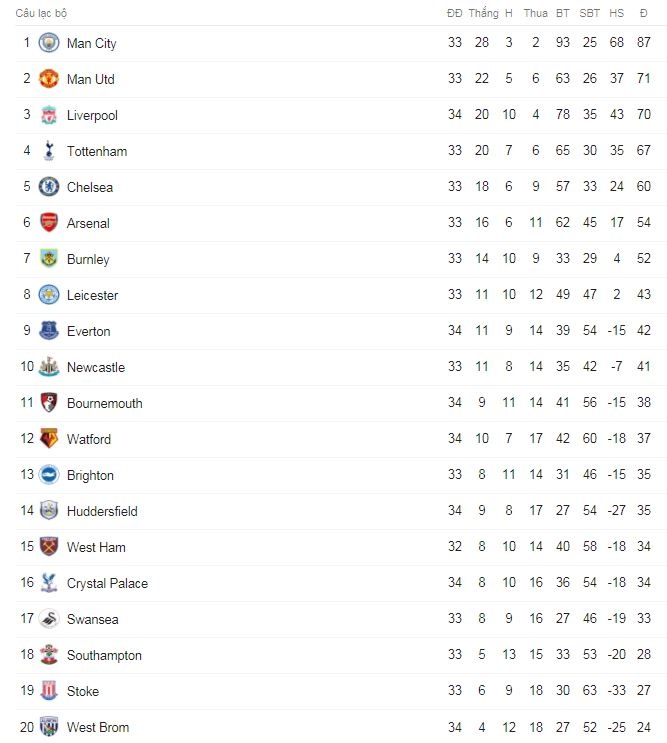This screenshot has height=743, width=667.
Task: Click the Crystal Palace club crest
Action: 49,583
